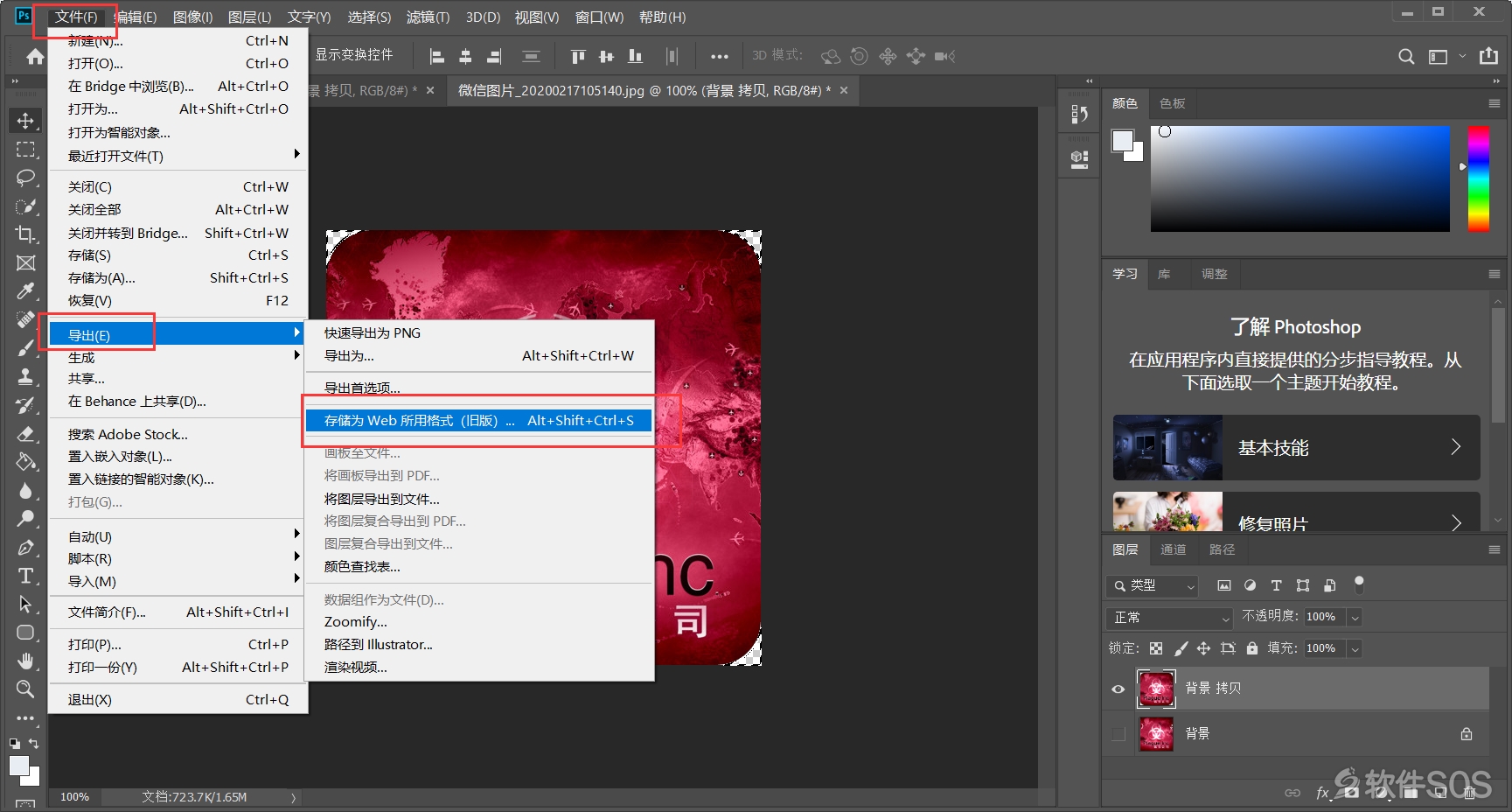Open the three-dot more align options
Screen dimensions: 1512x812
click(719, 56)
